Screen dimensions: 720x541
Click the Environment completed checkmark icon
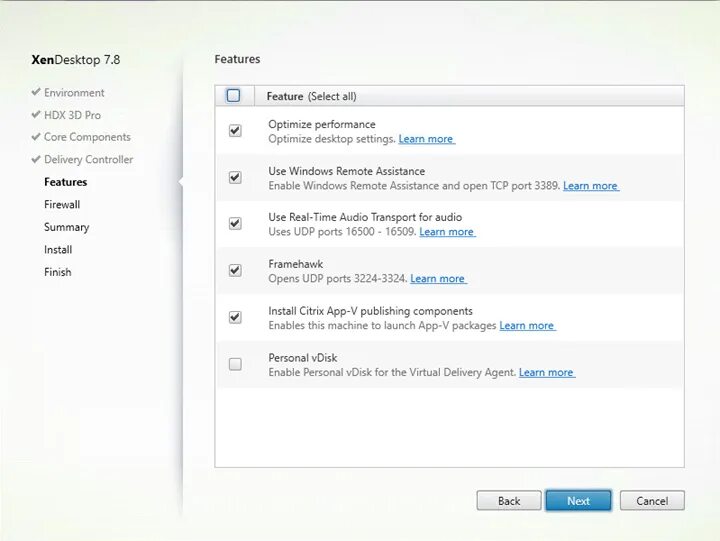pyautogui.click(x=36, y=92)
